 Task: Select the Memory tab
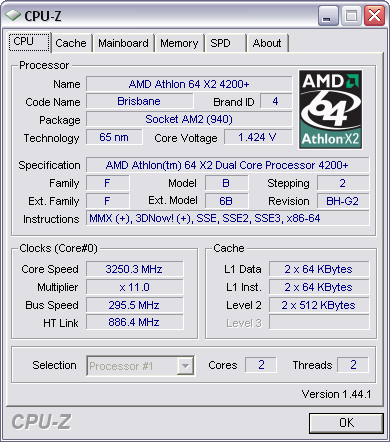pos(179,43)
